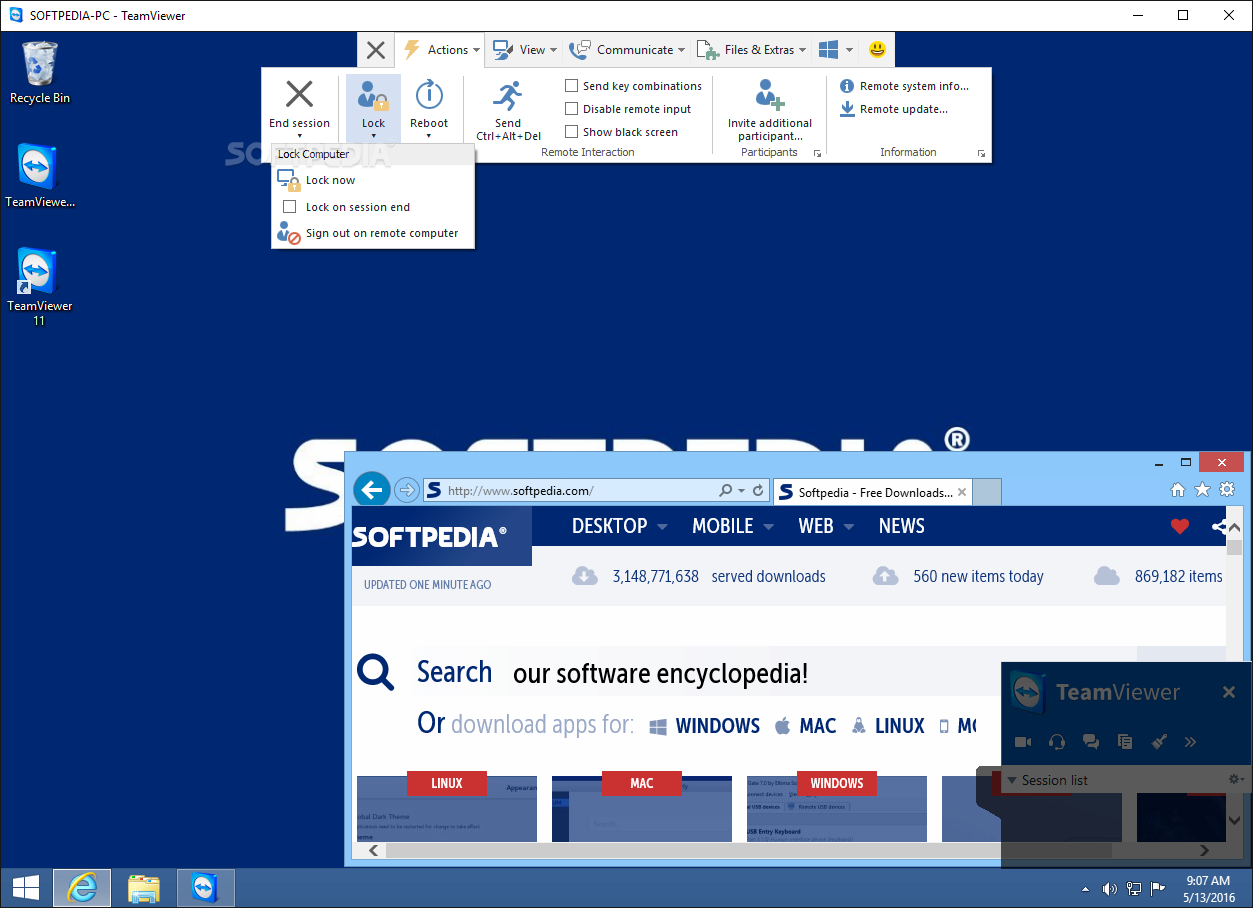This screenshot has height=908, width=1253.
Task: Start video in TeamViewer panel
Action: (1023, 742)
